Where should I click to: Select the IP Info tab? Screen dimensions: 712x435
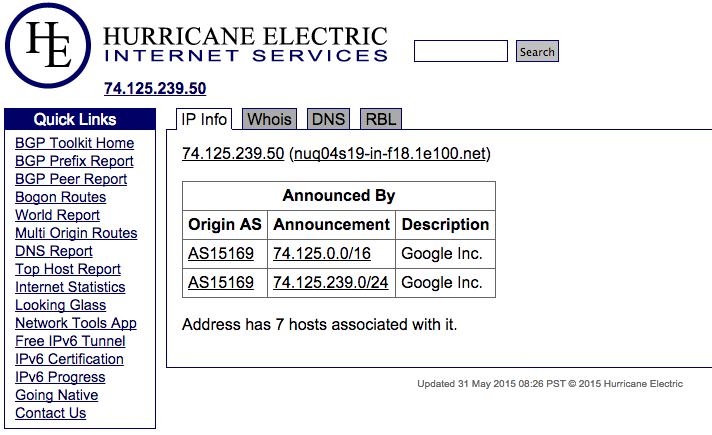pyautogui.click(x=205, y=120)
